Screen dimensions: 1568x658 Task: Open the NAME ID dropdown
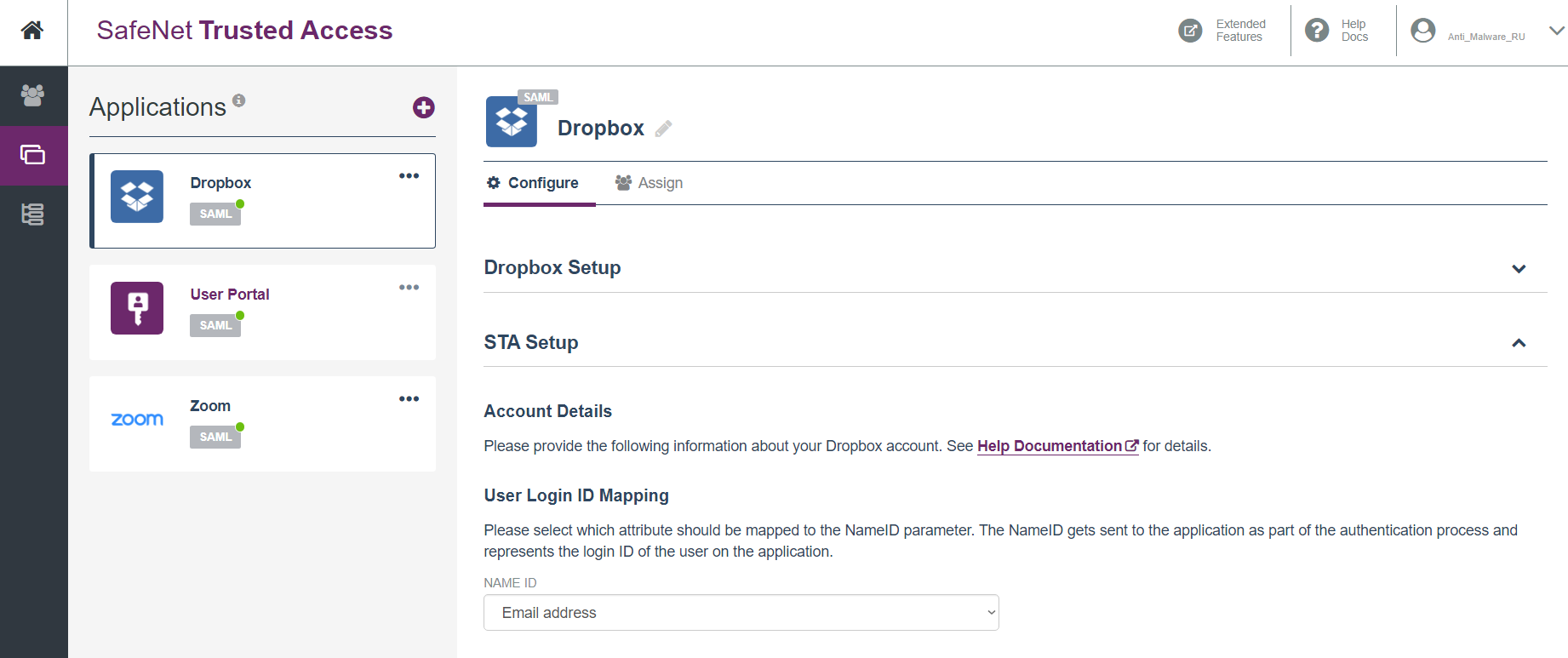(741, 613)
